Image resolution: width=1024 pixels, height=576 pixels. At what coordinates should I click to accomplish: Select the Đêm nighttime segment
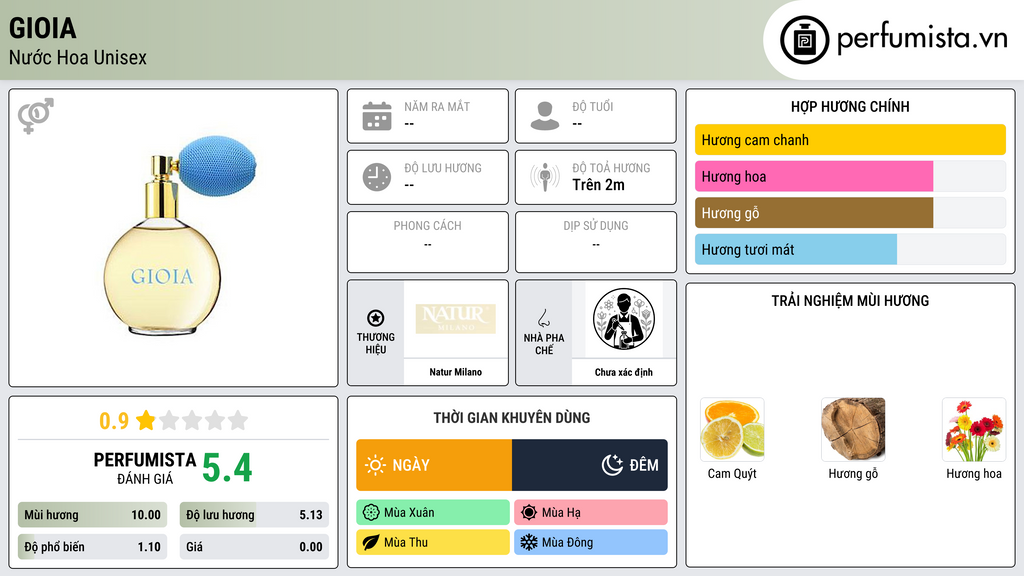pos(590,465)
